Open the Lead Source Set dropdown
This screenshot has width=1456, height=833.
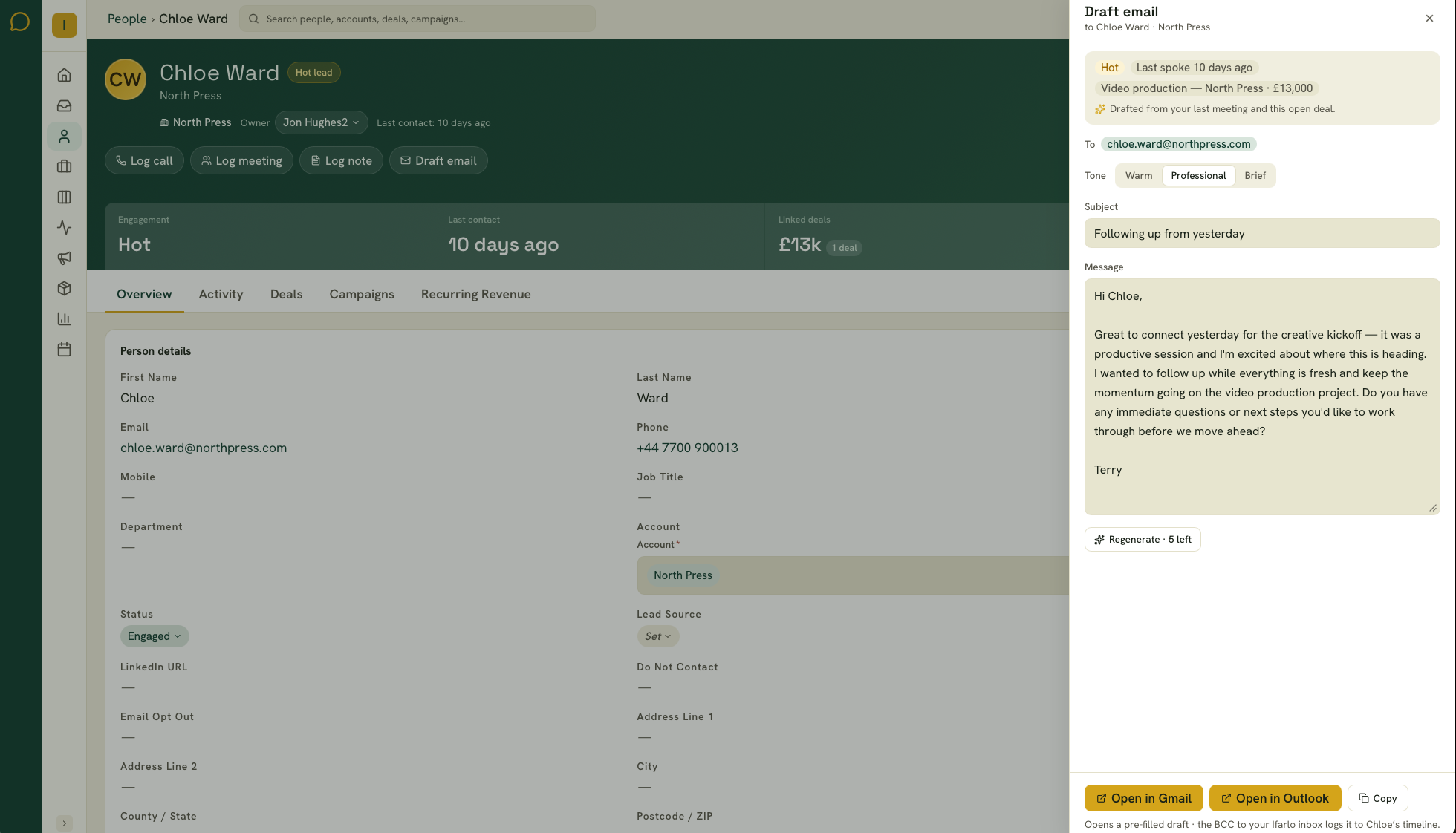(657, 636)
